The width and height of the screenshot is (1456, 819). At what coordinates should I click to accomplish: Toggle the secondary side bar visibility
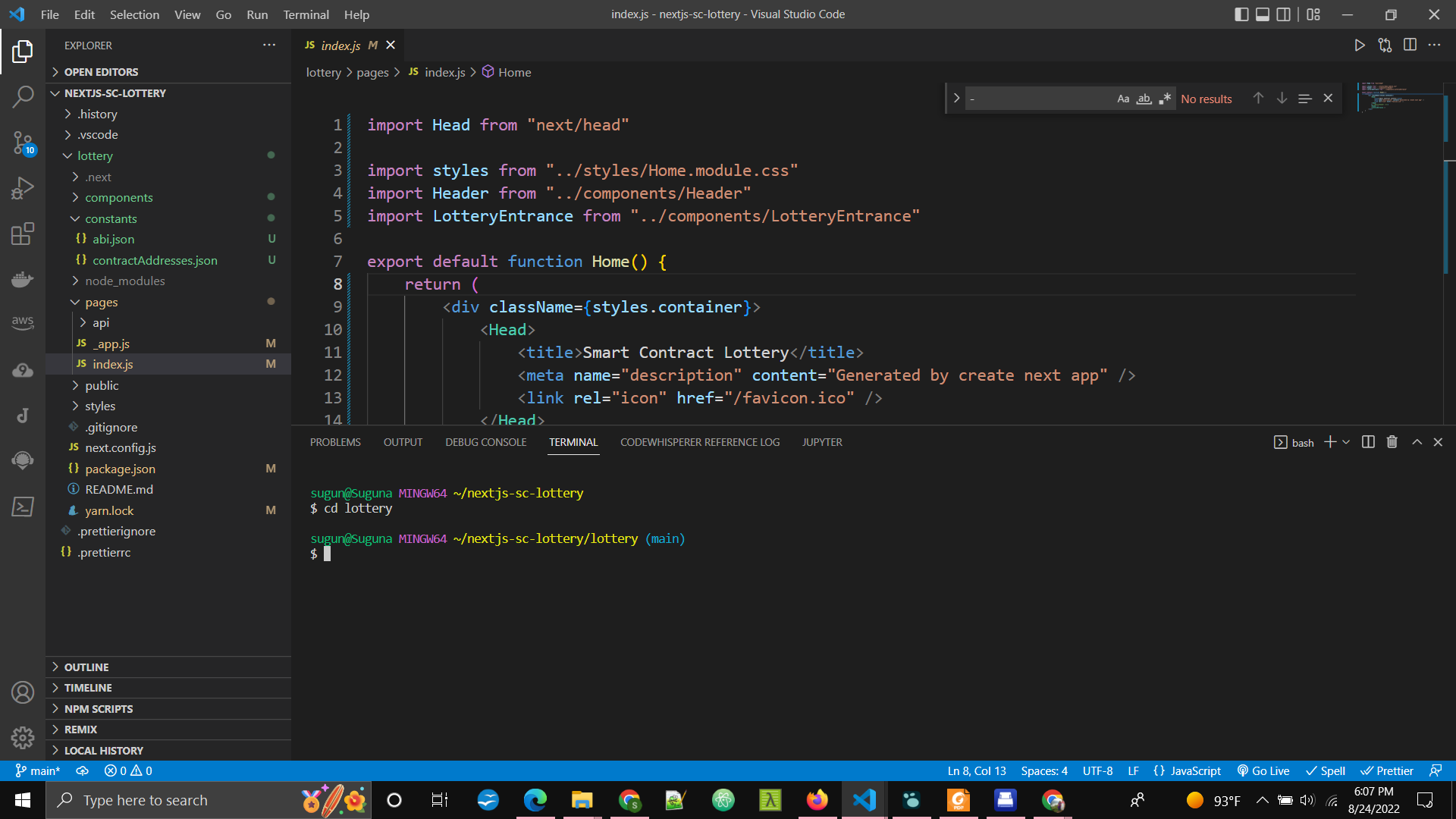pyautogui.click(x=1284, y=14)
